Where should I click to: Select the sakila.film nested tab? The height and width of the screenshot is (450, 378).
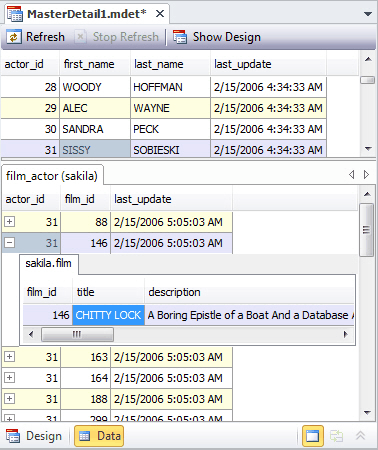point(49,263)
